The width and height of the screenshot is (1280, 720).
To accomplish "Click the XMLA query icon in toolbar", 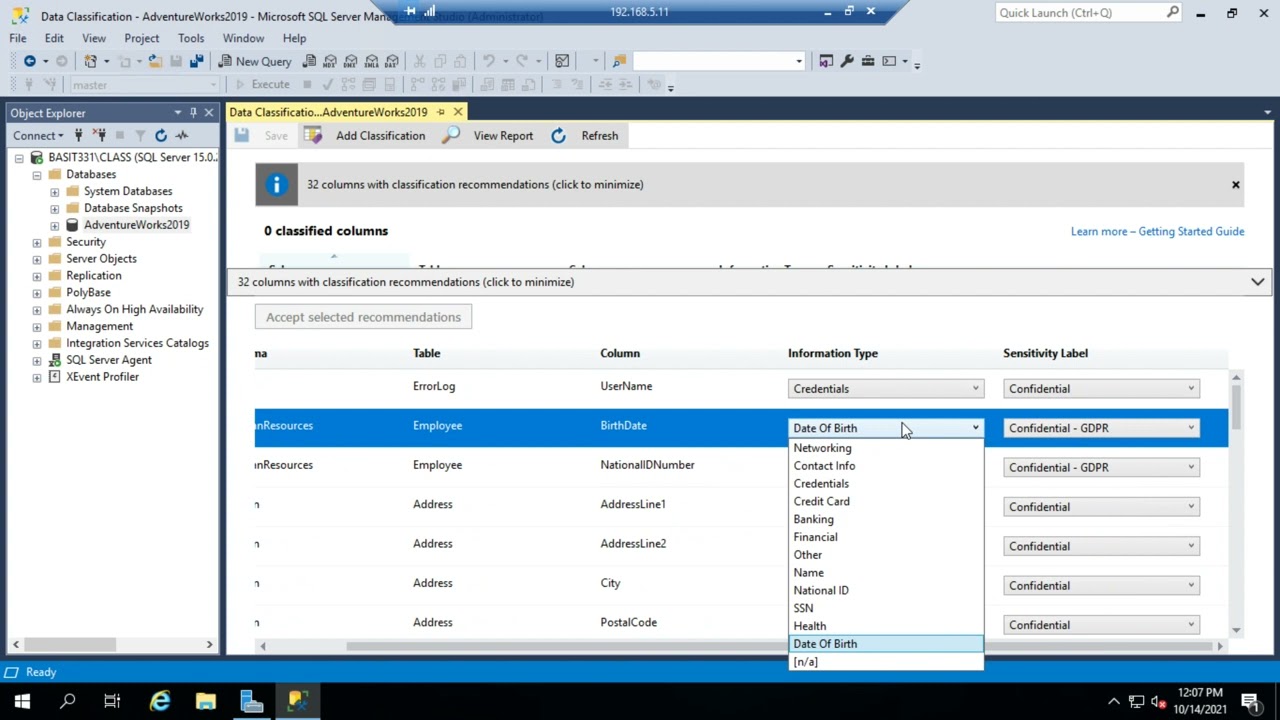I will 371,61.
